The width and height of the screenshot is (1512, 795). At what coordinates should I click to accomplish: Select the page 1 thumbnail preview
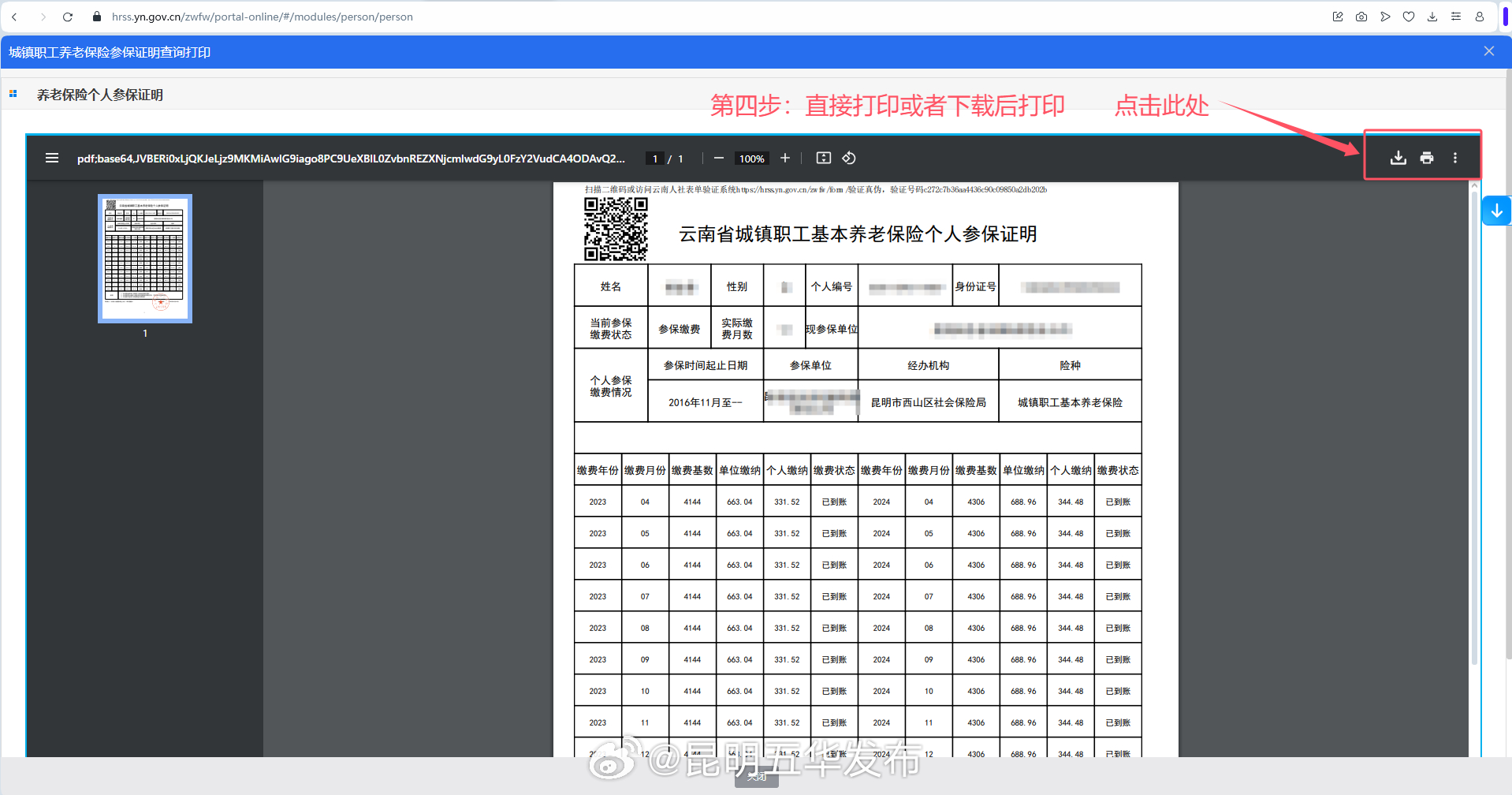pos(144,258)
